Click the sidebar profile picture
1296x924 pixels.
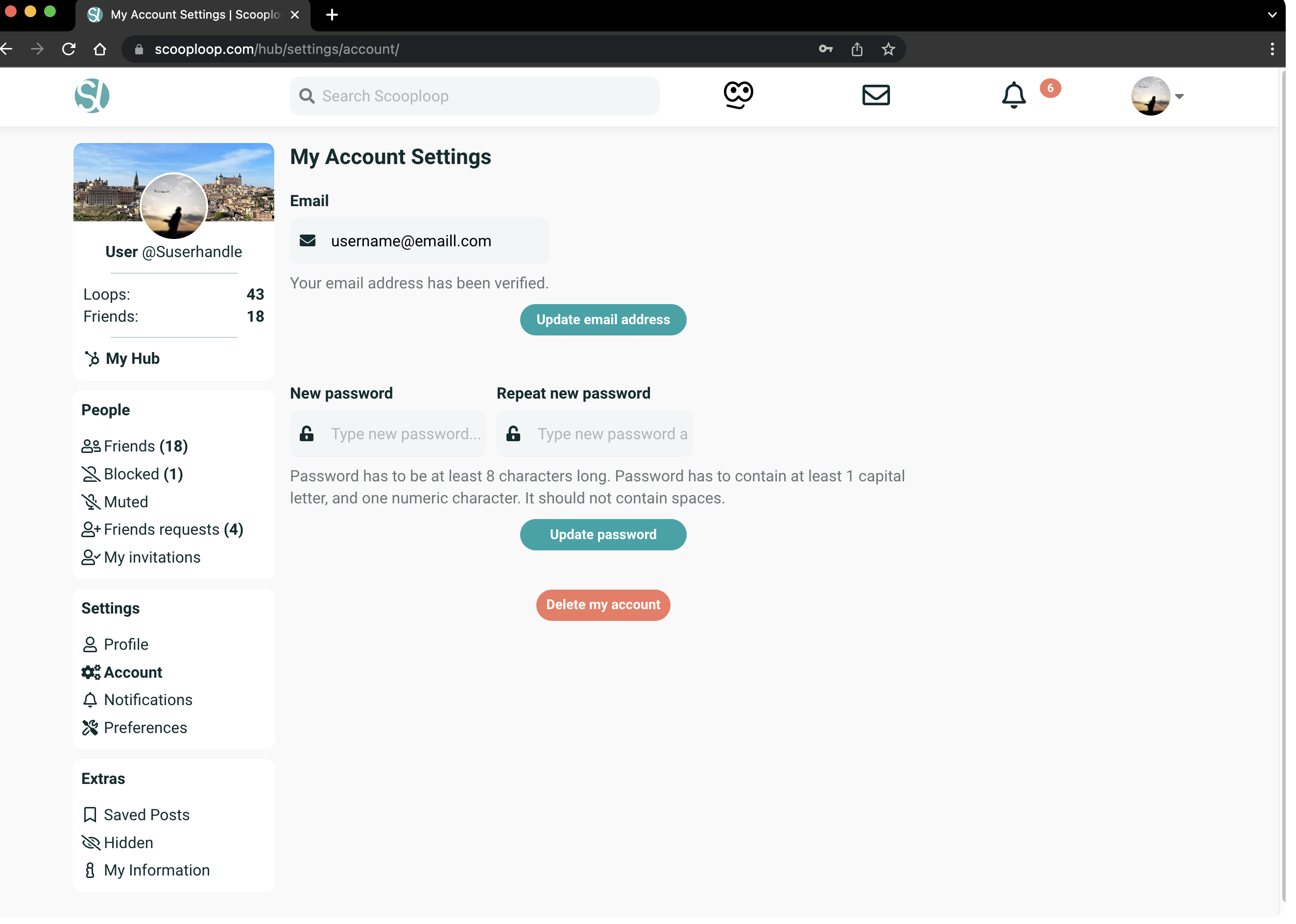point(173,206)
